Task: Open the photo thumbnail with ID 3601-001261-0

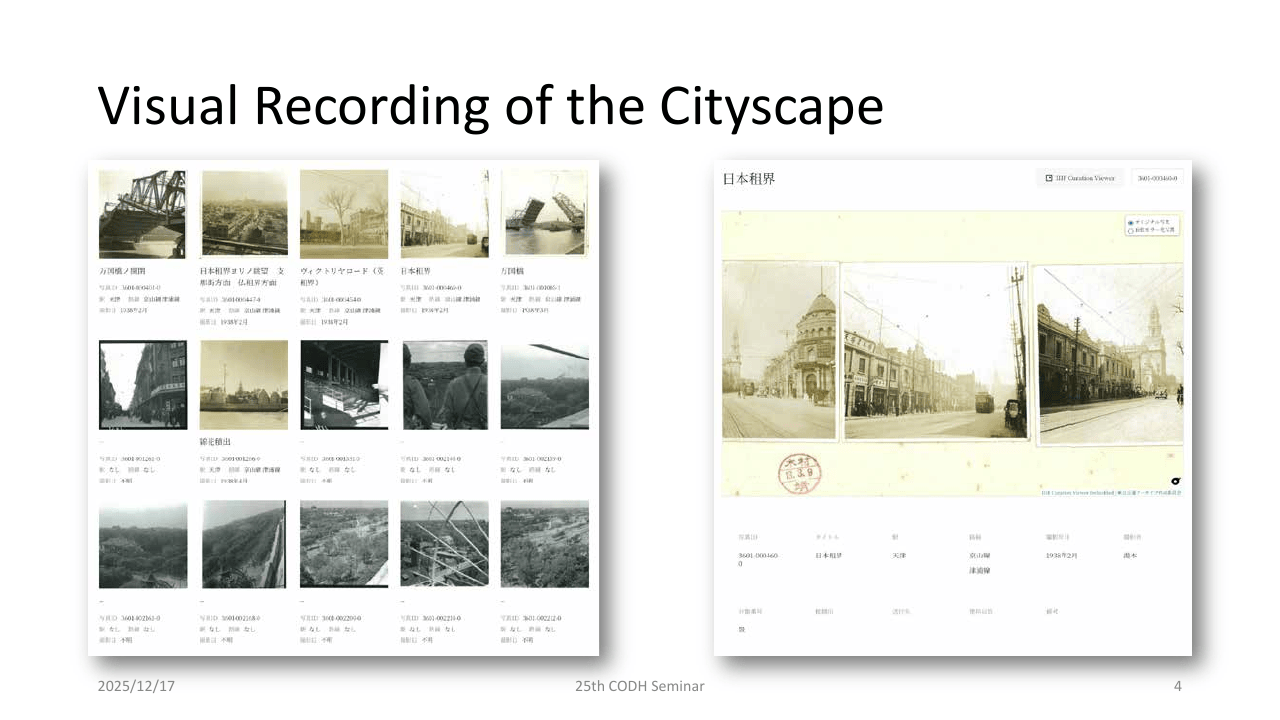Action: coord(142,385)
